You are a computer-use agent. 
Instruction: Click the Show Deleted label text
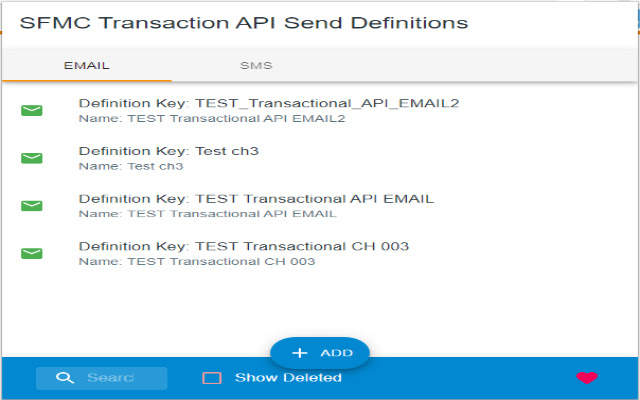[288, 378]
